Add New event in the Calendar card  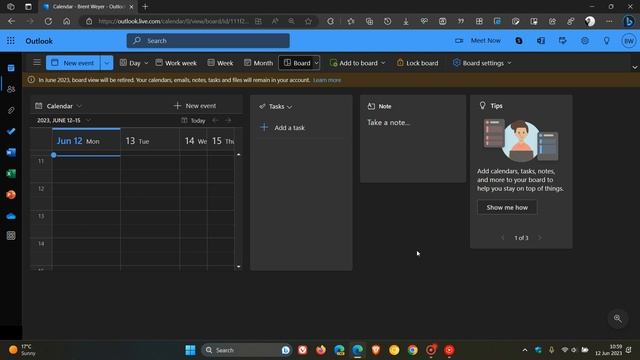195,106
